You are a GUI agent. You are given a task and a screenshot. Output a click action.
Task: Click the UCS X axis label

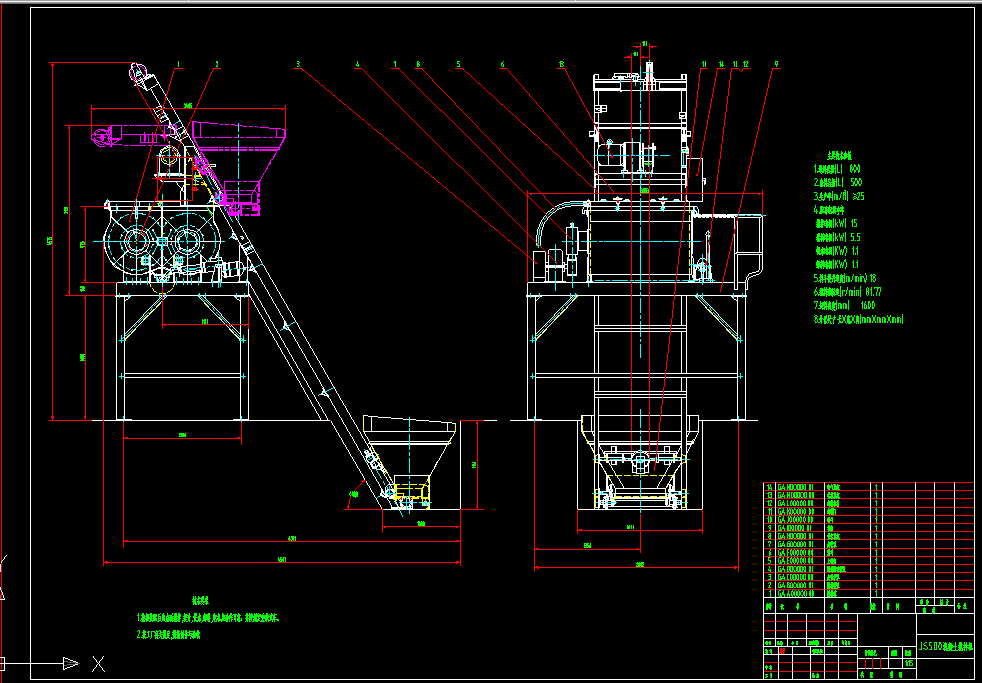pyautogui.click(x=98, y=664)
